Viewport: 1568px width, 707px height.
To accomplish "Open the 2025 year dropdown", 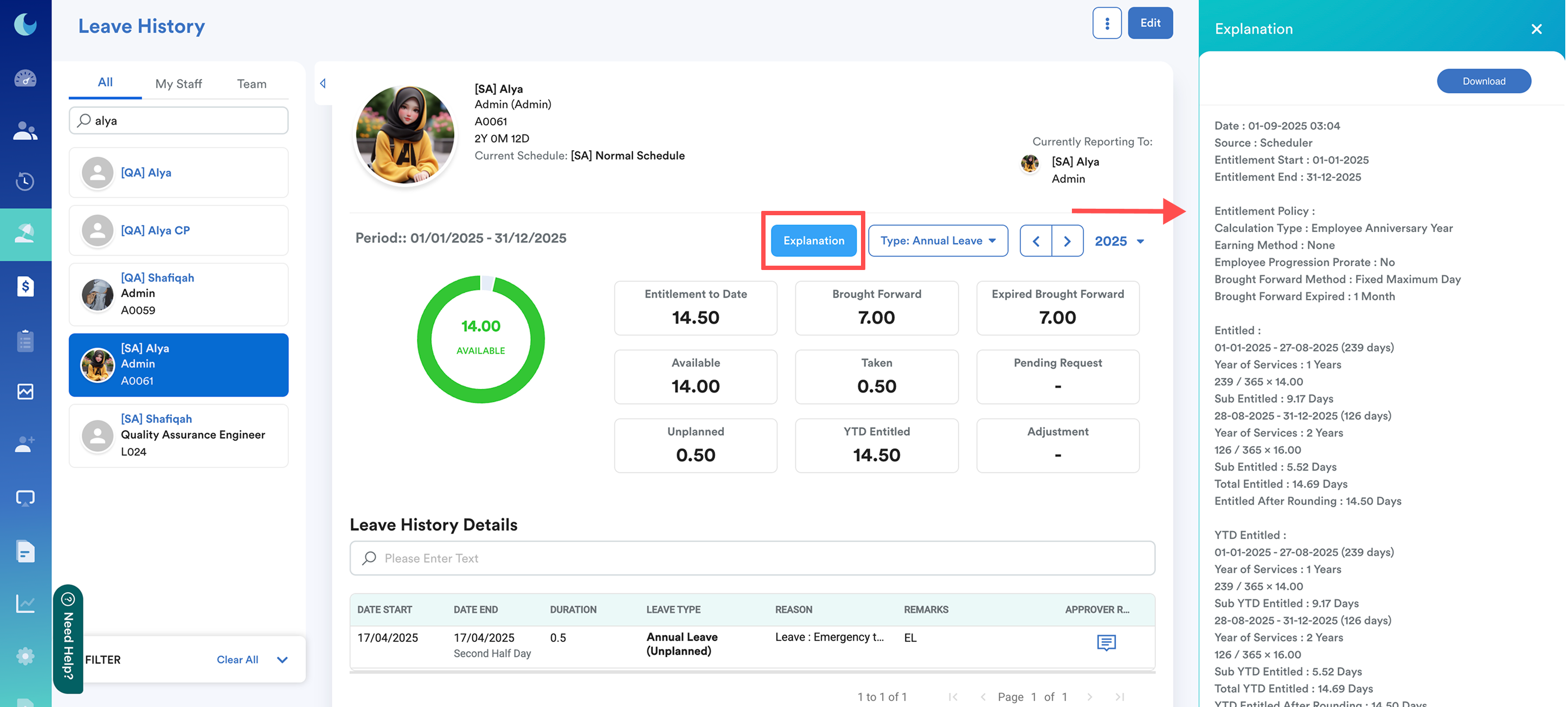I will (1119, 242).
